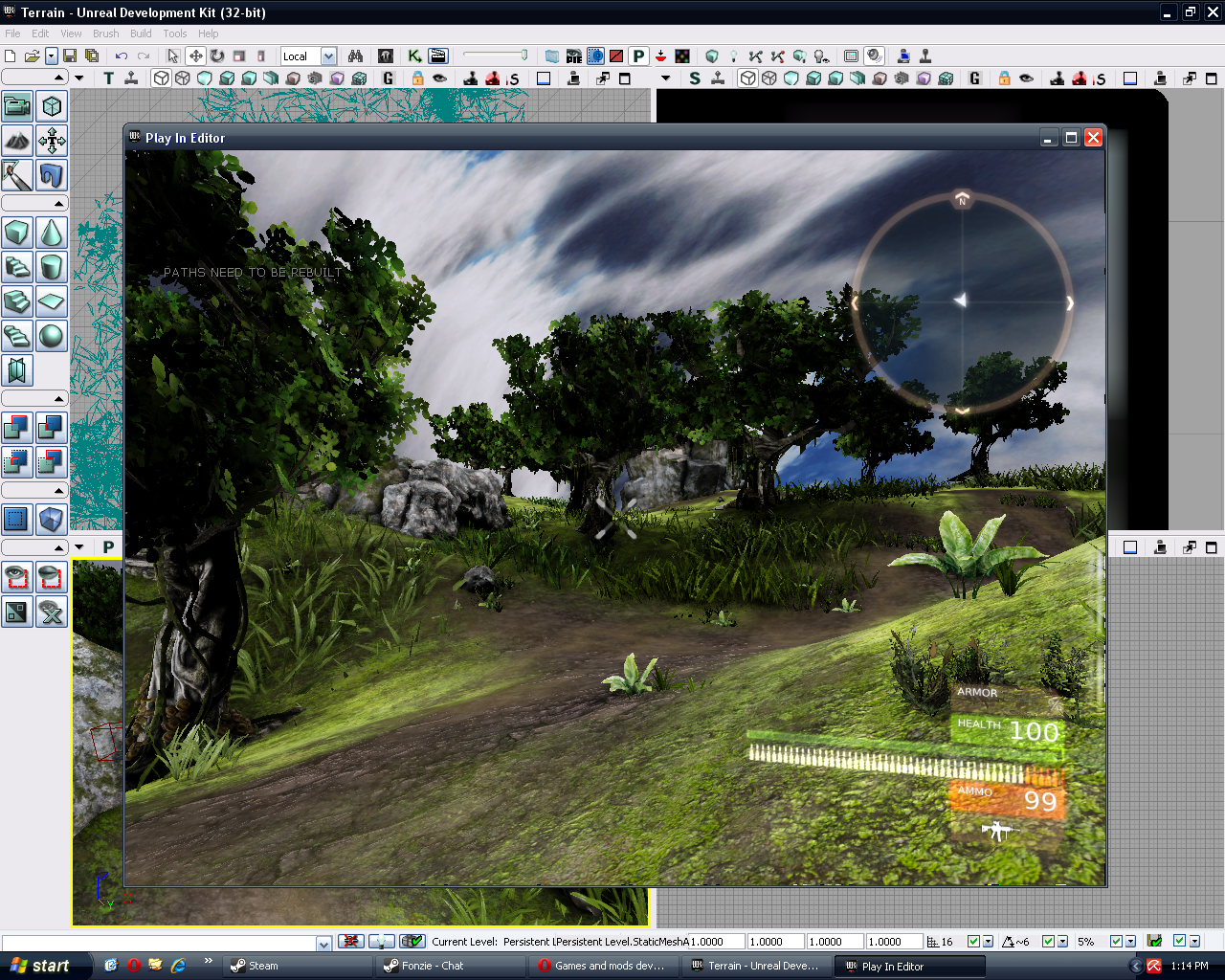The height and width of the screenshot is (980, 1225).
Task: Collapse the editor modes toolbox section
Action: [58, 78]
